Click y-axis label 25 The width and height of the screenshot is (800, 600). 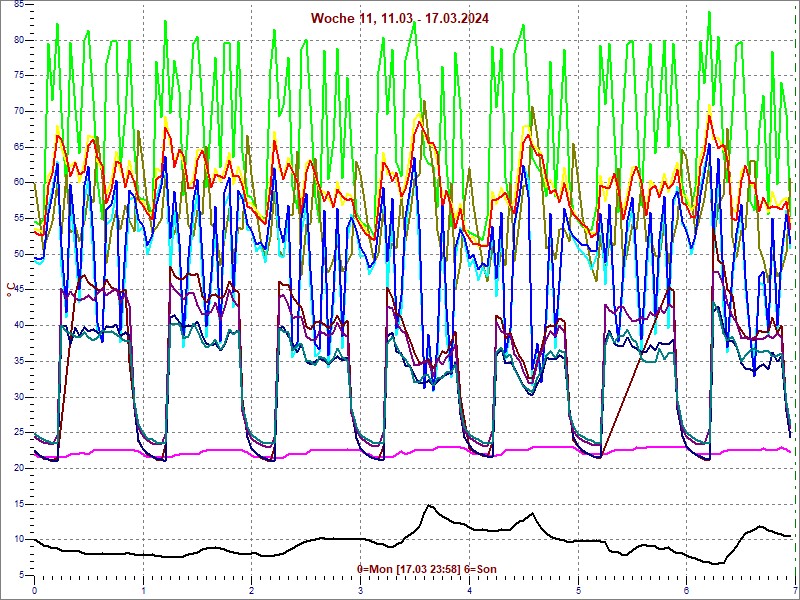point(18,433)
